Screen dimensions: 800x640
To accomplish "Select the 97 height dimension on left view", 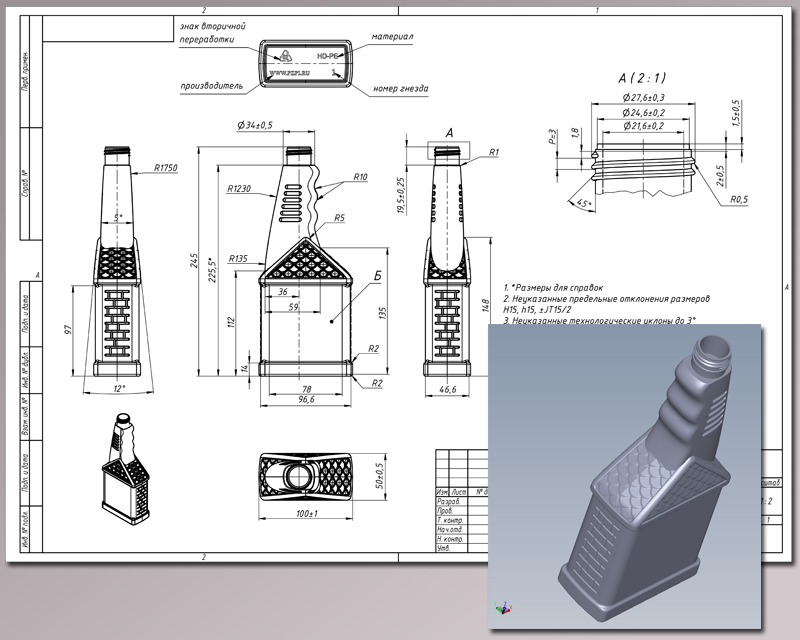I will (68, 330).
